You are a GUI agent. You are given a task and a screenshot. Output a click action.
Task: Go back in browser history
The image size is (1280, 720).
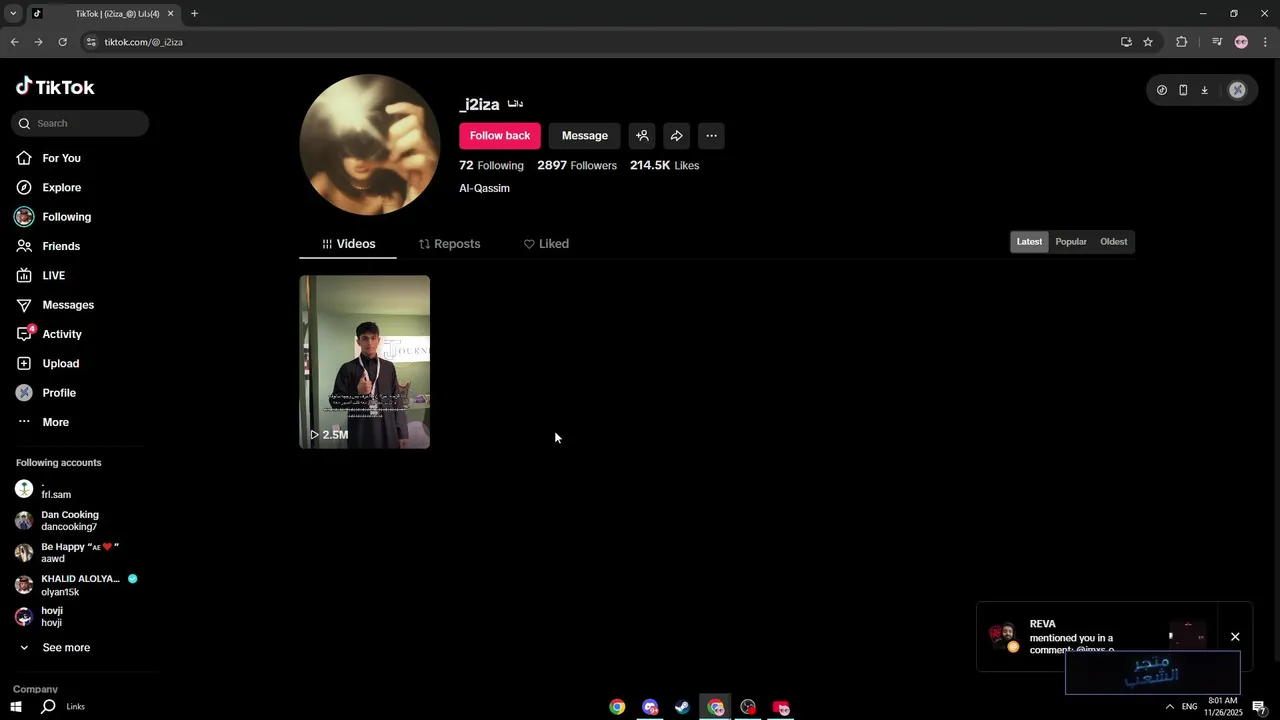pos(14,42)
